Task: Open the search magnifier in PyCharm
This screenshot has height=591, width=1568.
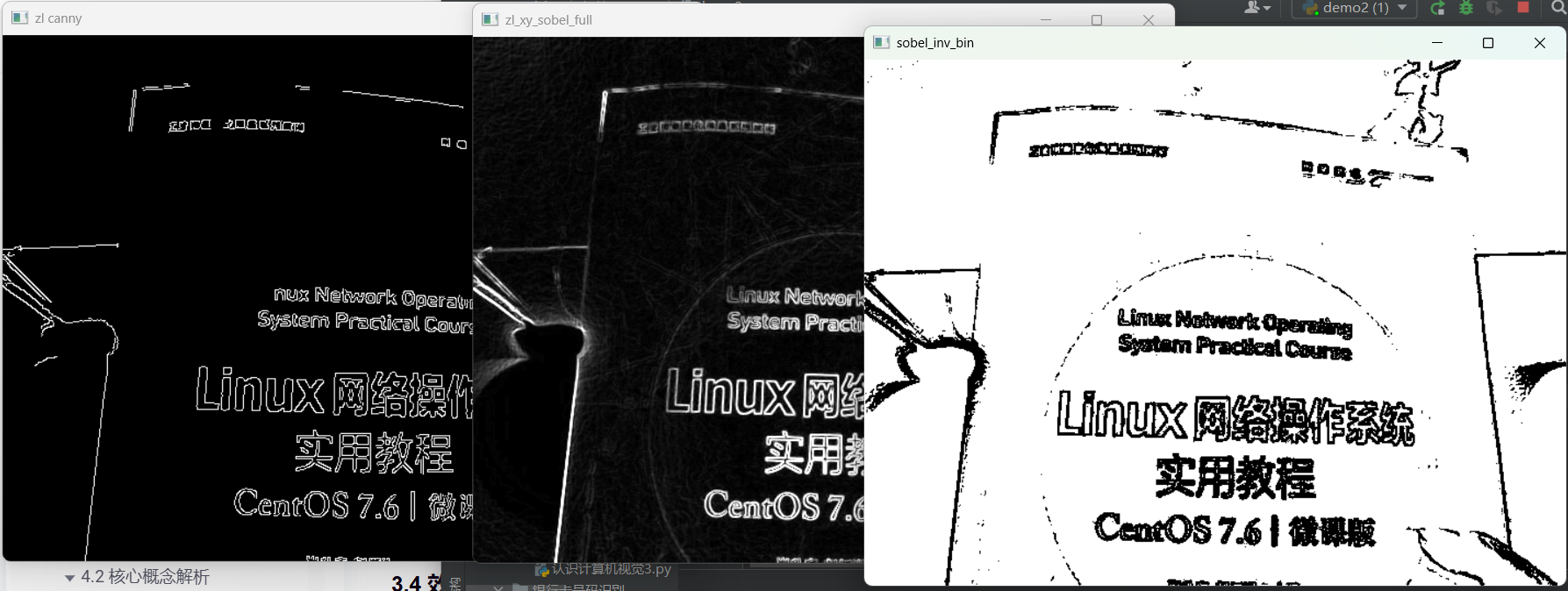Action: 1559,8
